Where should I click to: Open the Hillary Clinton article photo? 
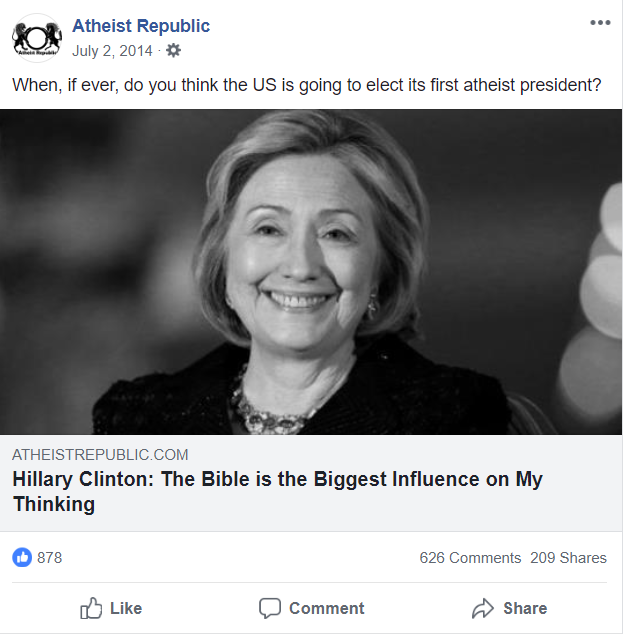(311, 271)
